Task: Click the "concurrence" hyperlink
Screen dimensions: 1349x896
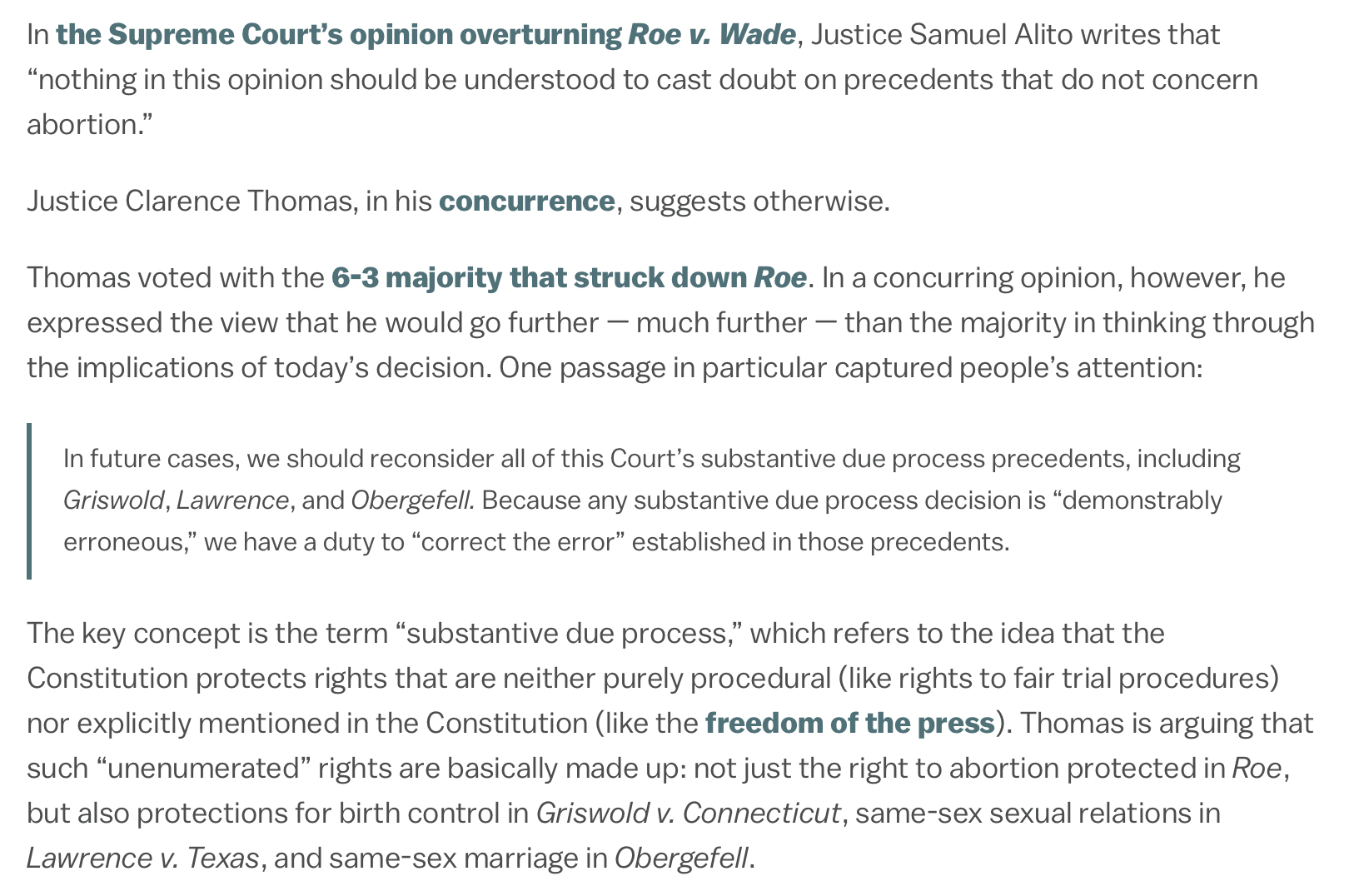Action: [x=526, y=202]
